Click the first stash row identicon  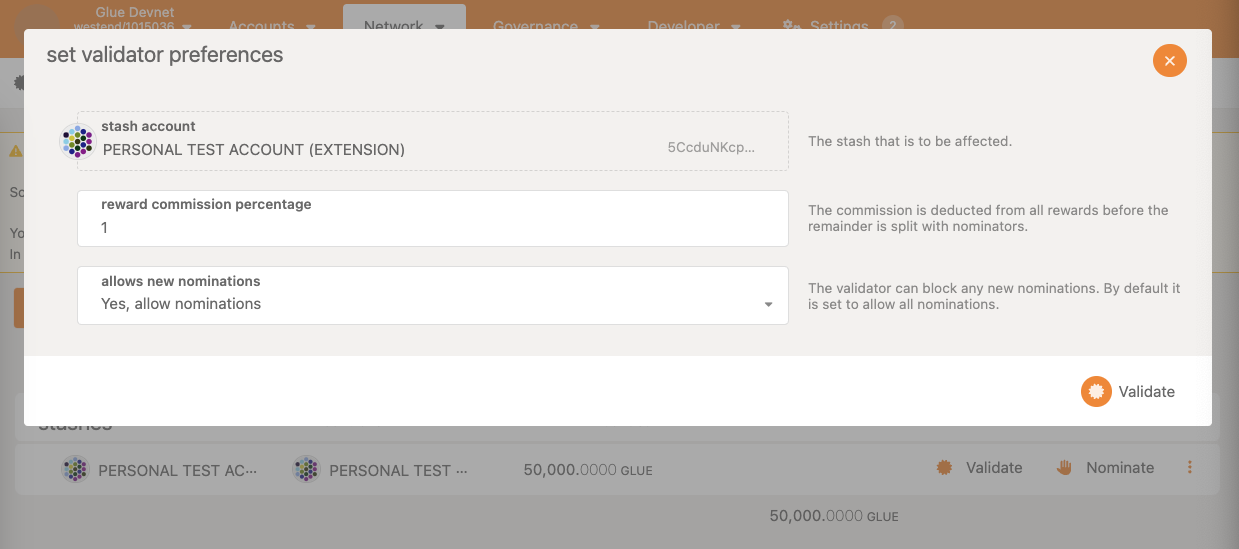(x=76, y=469)
